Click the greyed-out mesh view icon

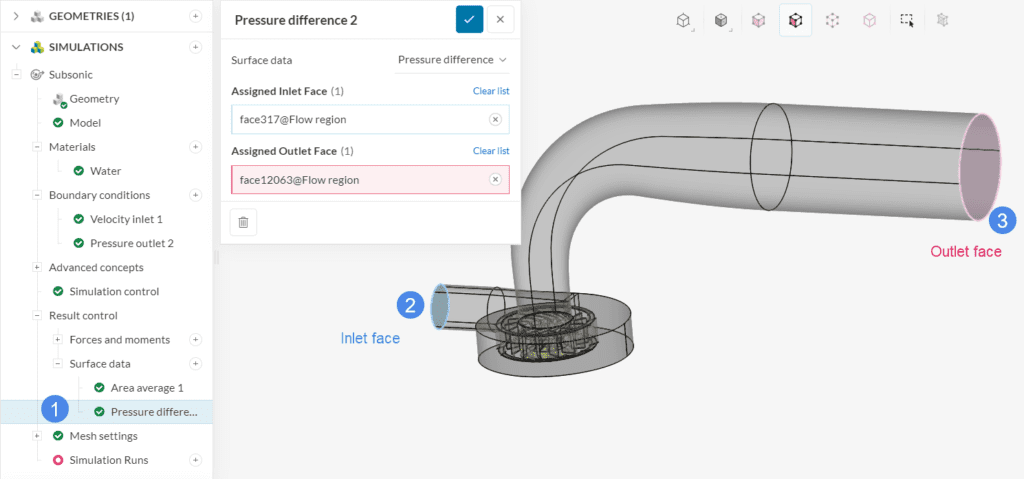click(941, 20)
